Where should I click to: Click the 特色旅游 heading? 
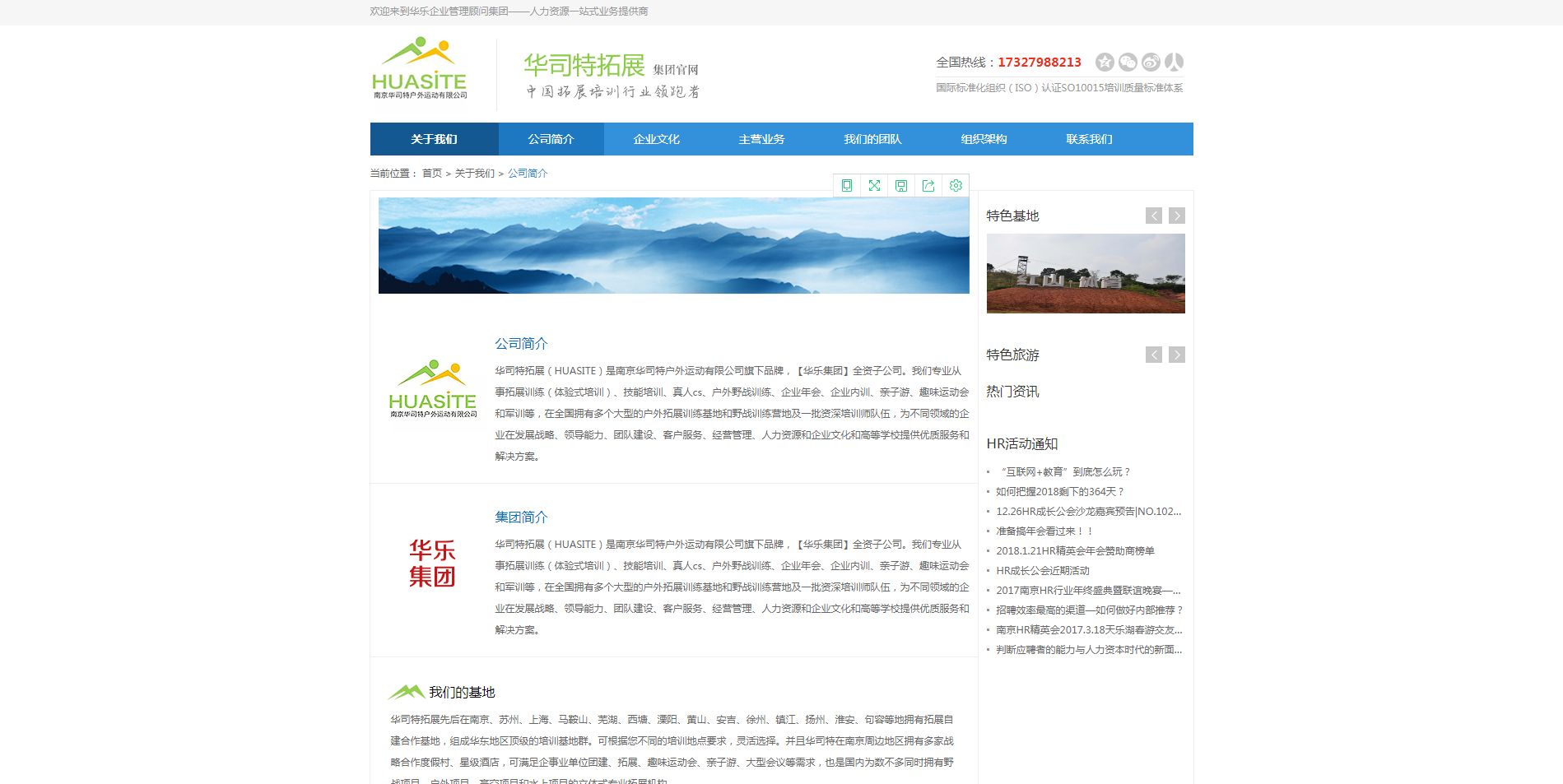[1012, 355]
